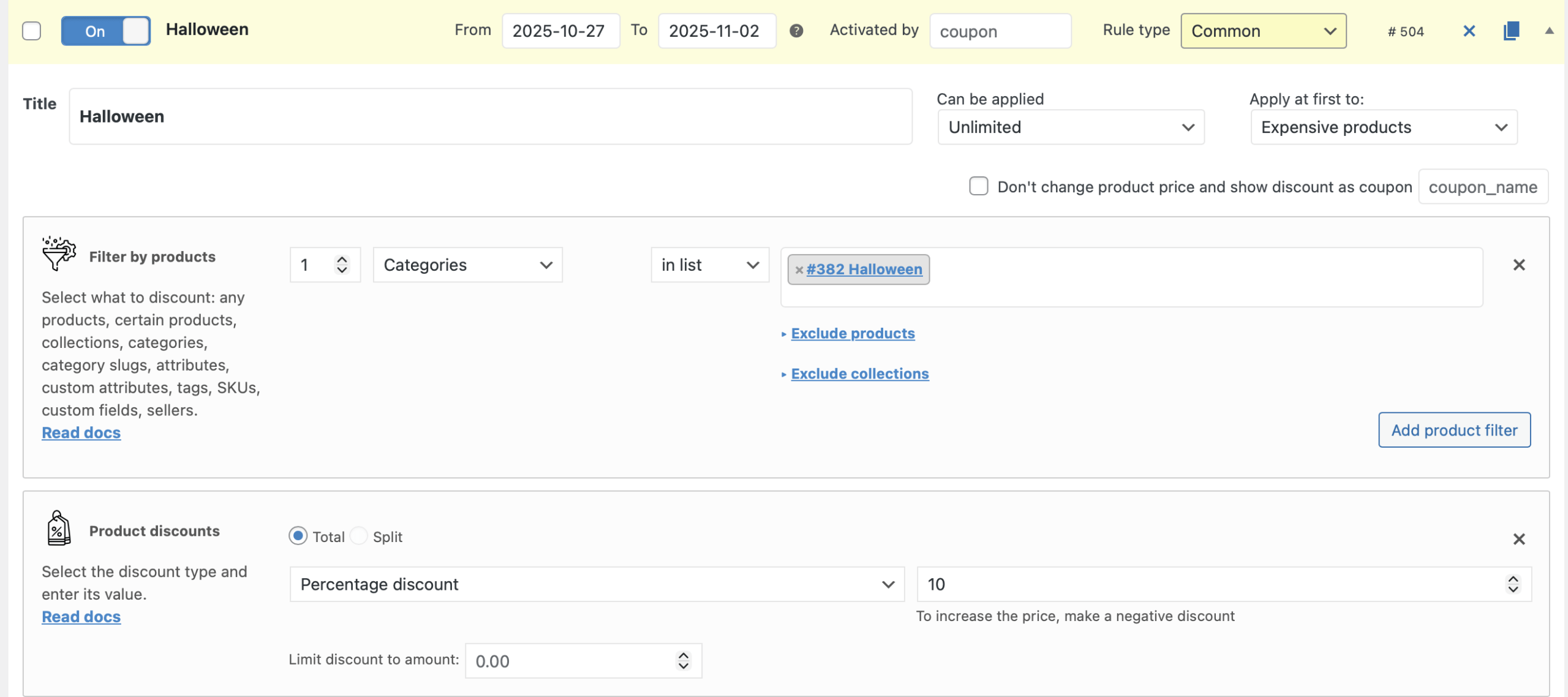Remove the product filter section
The image size is (1568, 697).
[1518, 265]
